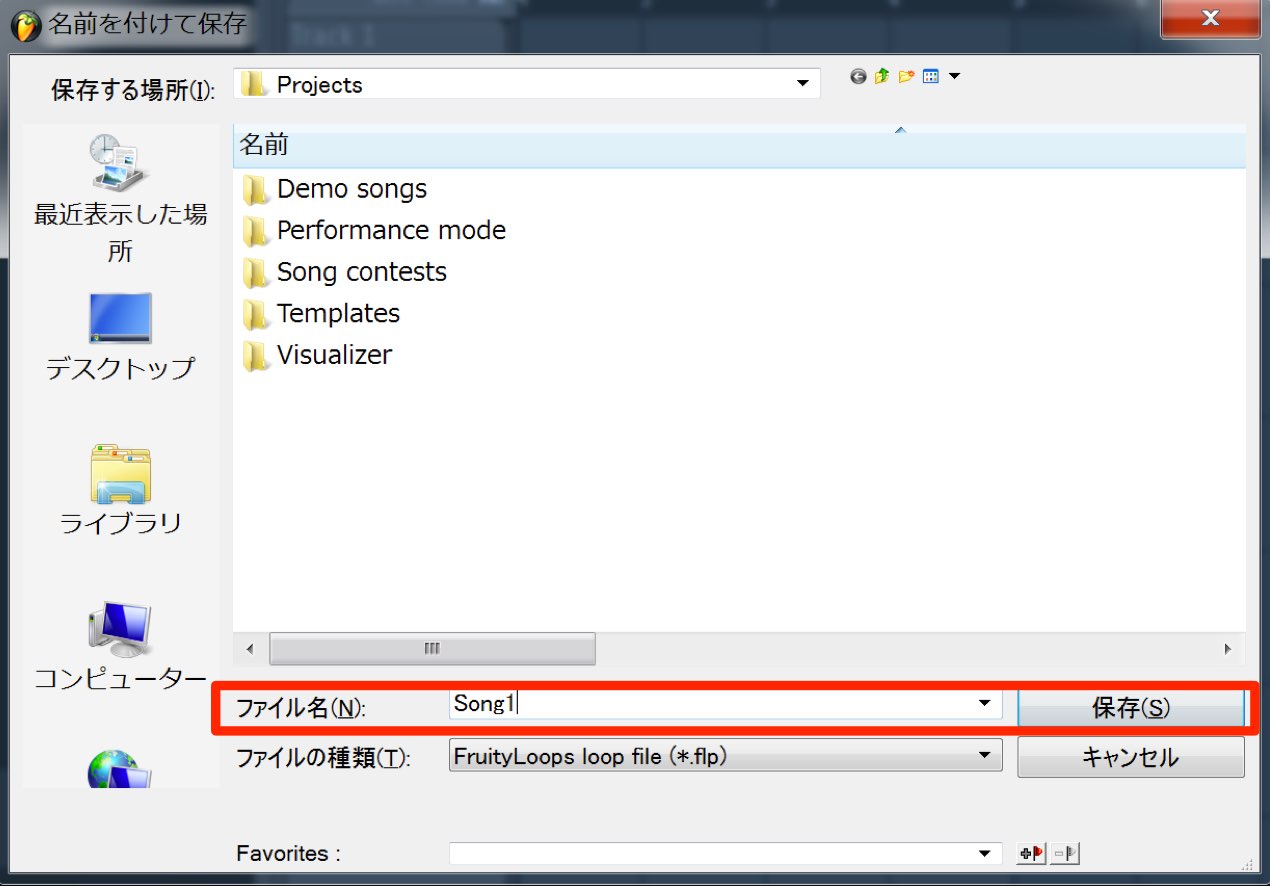
Task: Click the 保存(S) save button
Action: (1131, 708)
